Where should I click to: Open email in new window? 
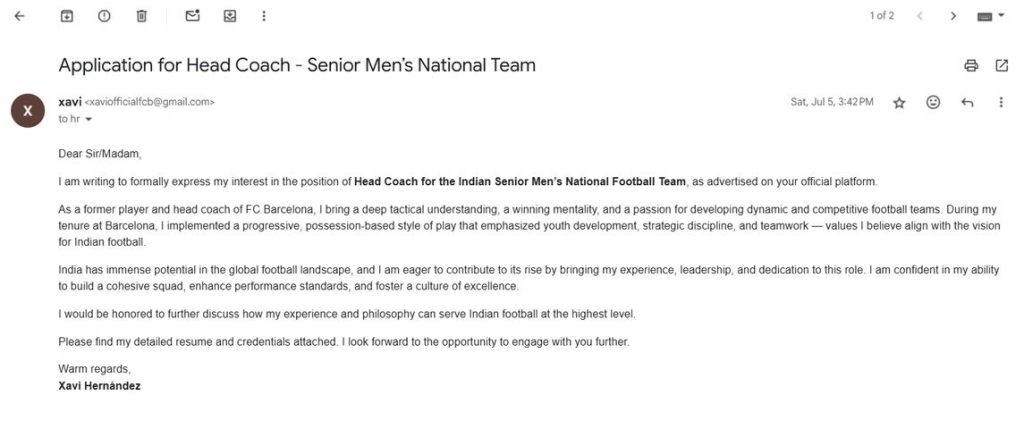pyautogui.click(x=1001, y=65)
